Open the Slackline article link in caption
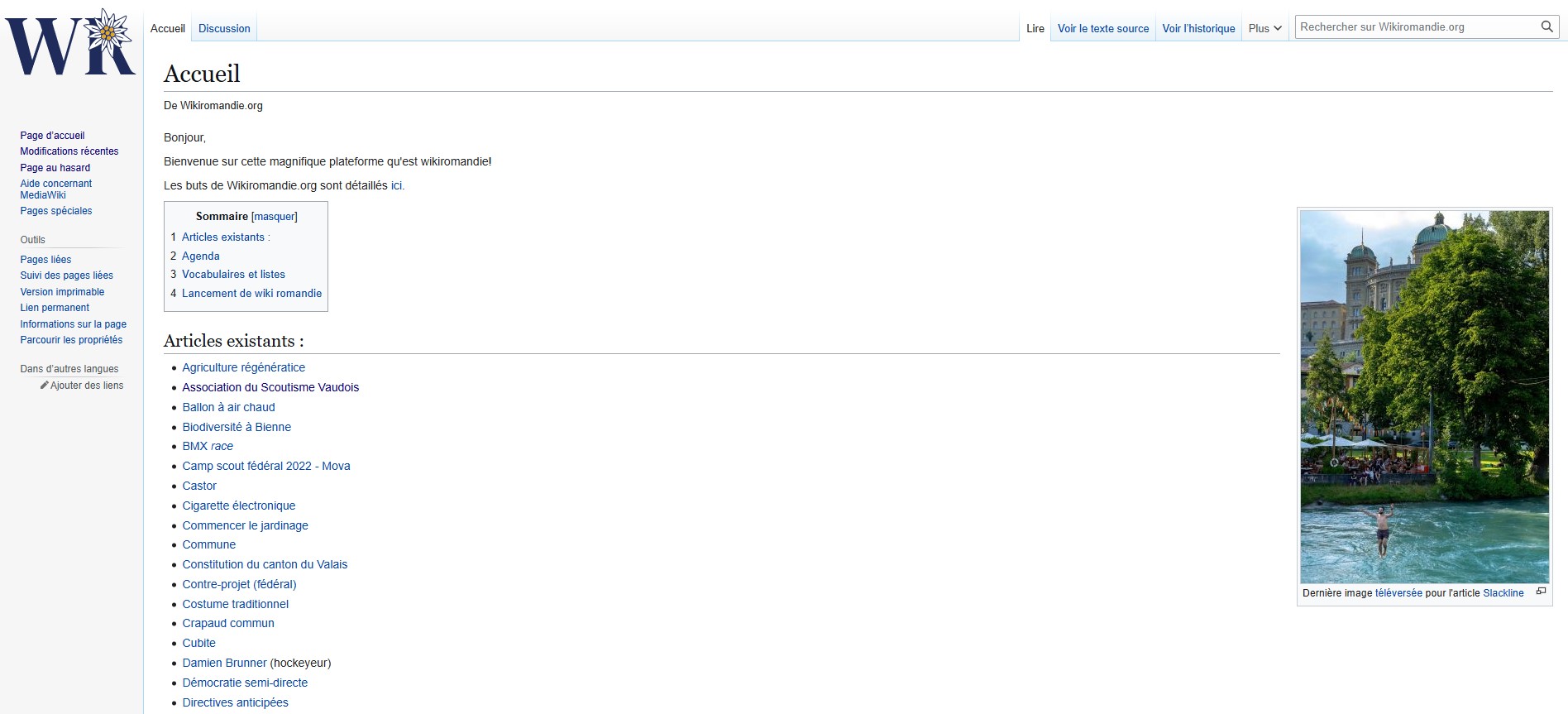 tap(1503, 593)
